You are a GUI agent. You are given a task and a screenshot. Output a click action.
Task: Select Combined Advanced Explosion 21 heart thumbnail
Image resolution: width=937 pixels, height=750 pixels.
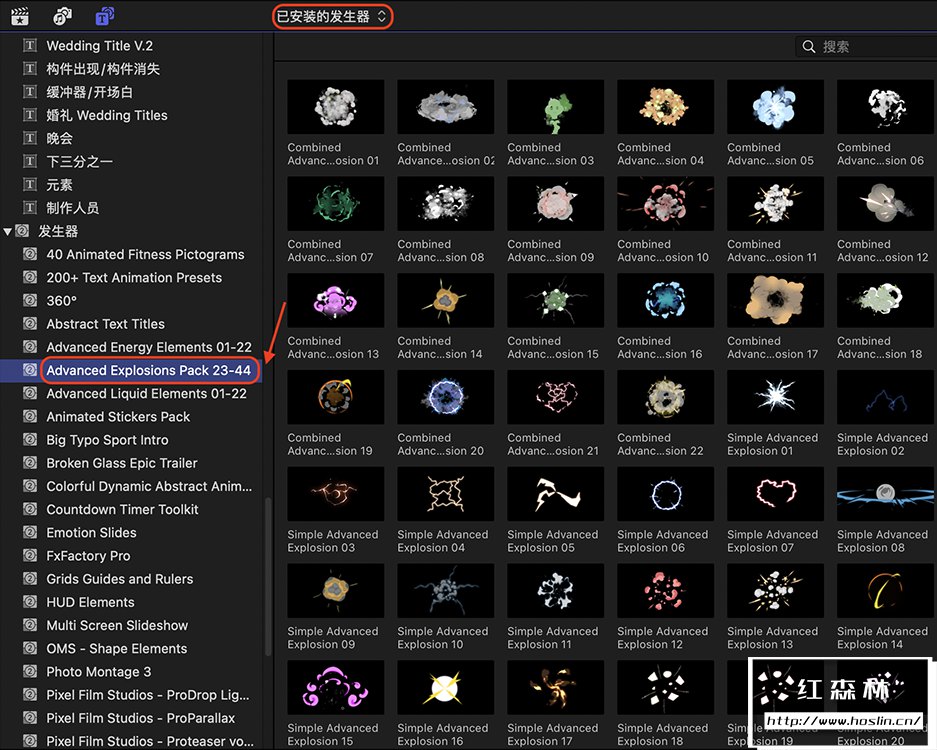click(x=556, y=397)
